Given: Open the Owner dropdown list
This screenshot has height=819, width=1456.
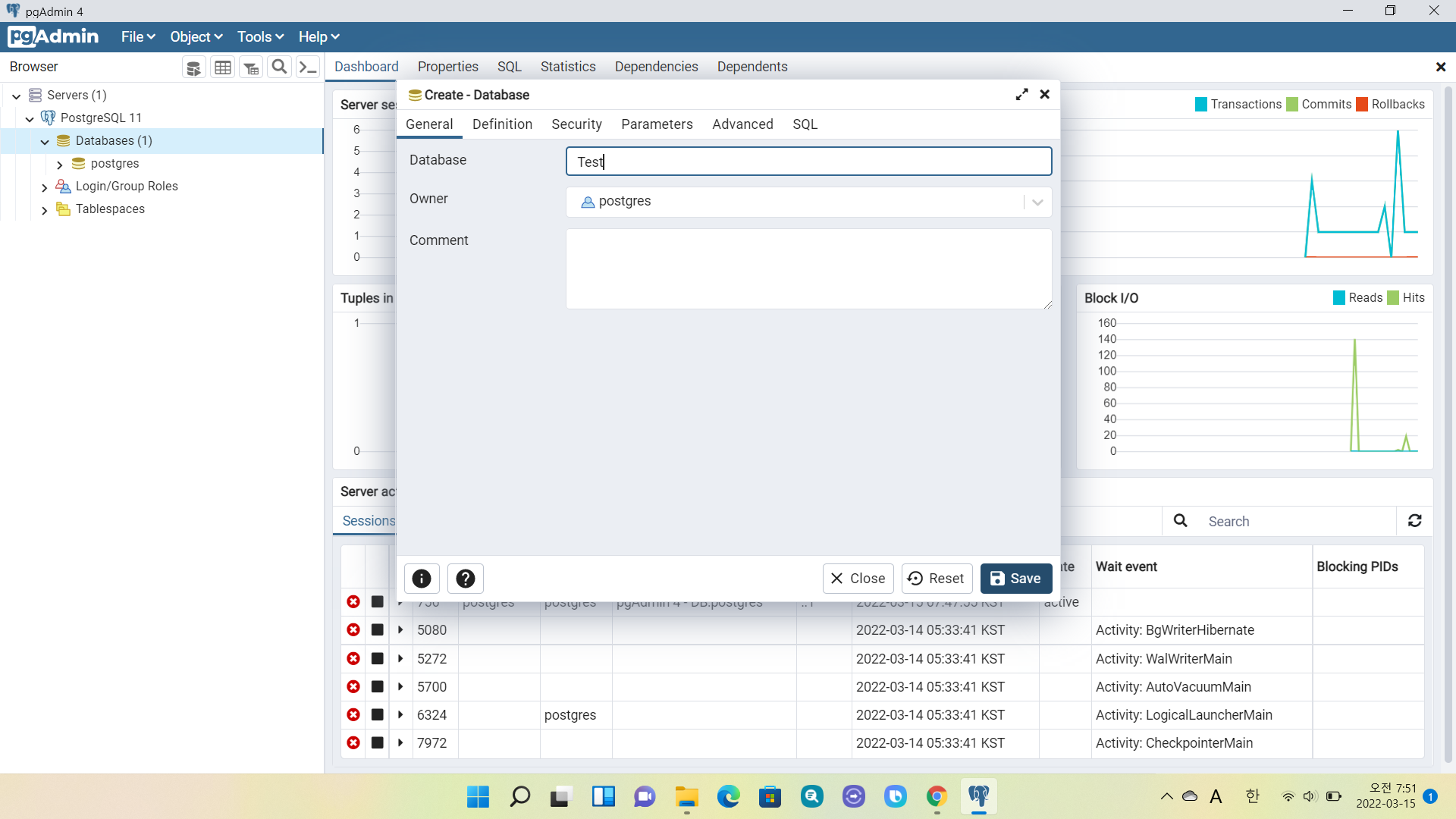Looking at the screenshot, I should click(x=1037, y=202).
